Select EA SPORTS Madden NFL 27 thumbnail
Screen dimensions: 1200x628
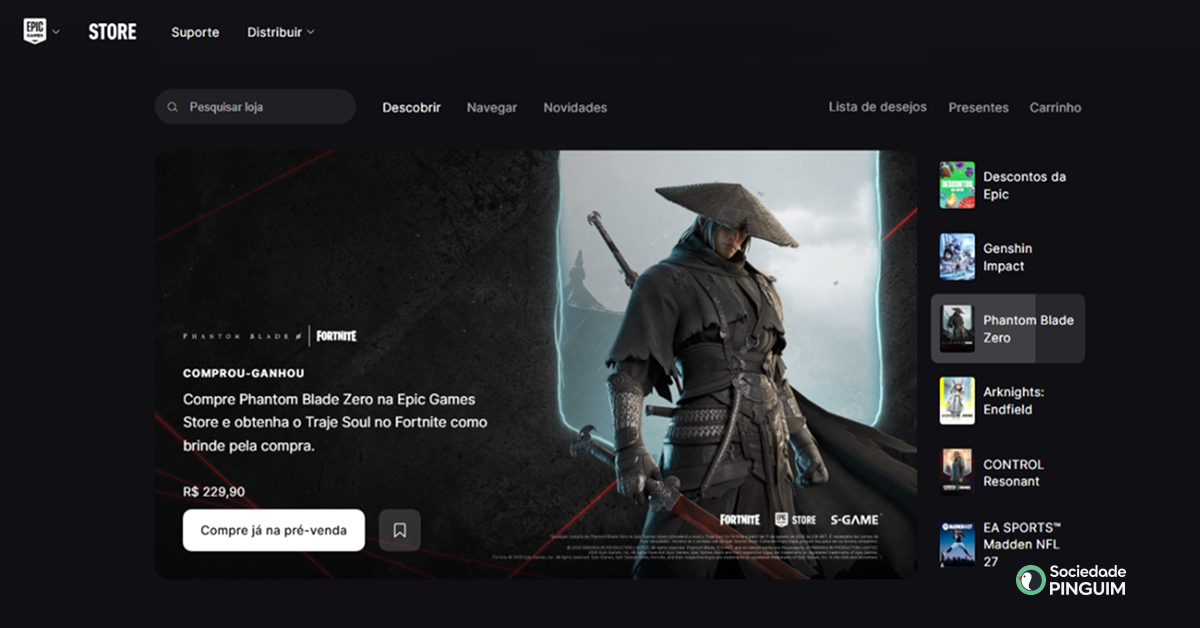(957, 544)
